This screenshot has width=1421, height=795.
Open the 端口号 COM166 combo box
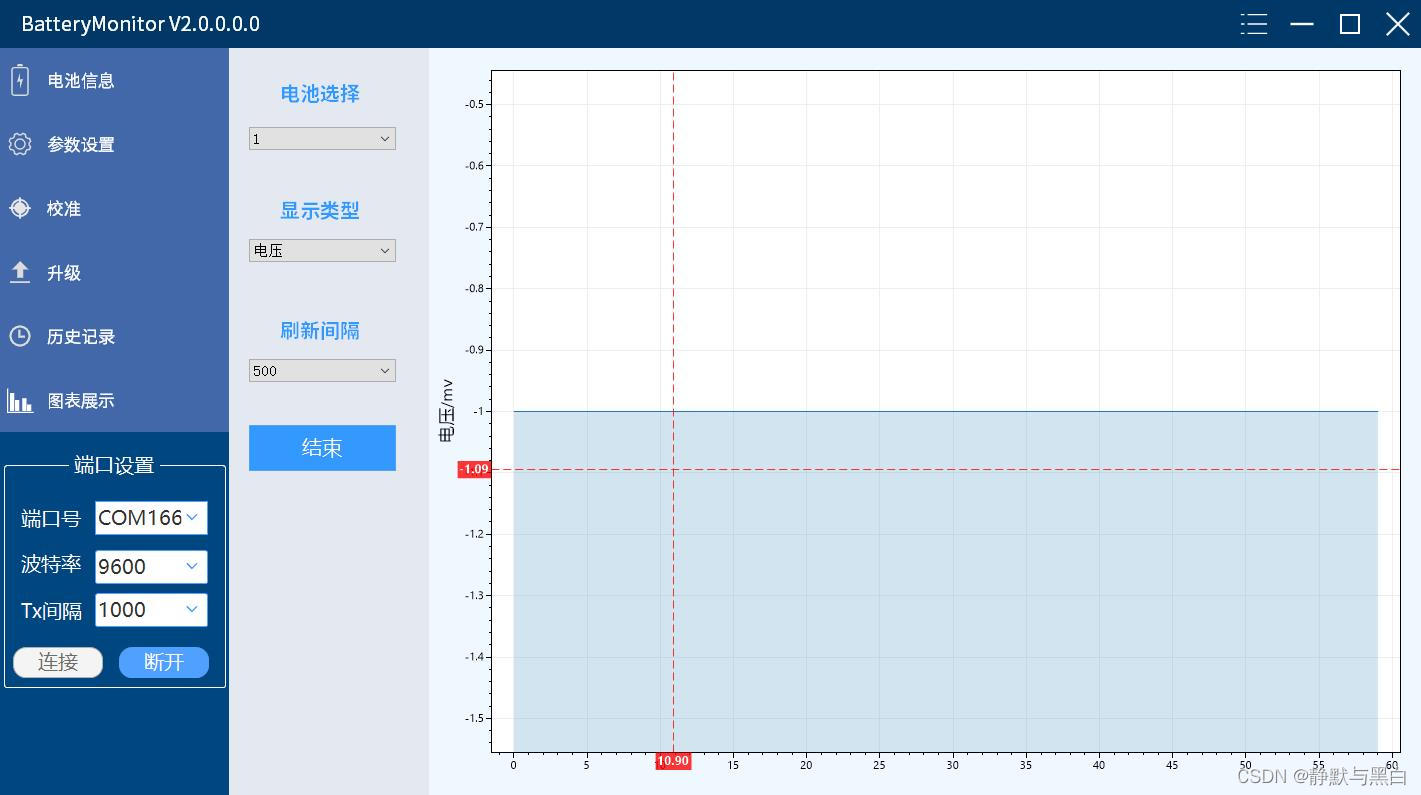[x=151, y=518]
